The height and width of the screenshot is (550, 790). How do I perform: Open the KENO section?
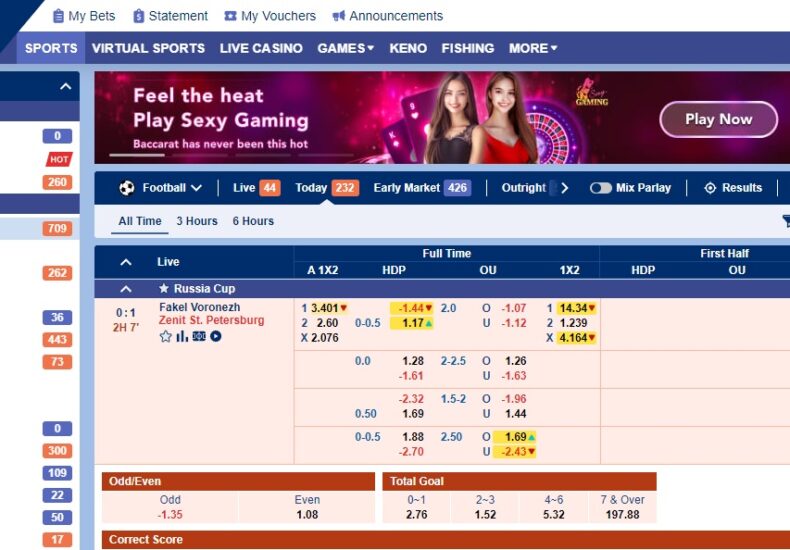click(408, 48)
